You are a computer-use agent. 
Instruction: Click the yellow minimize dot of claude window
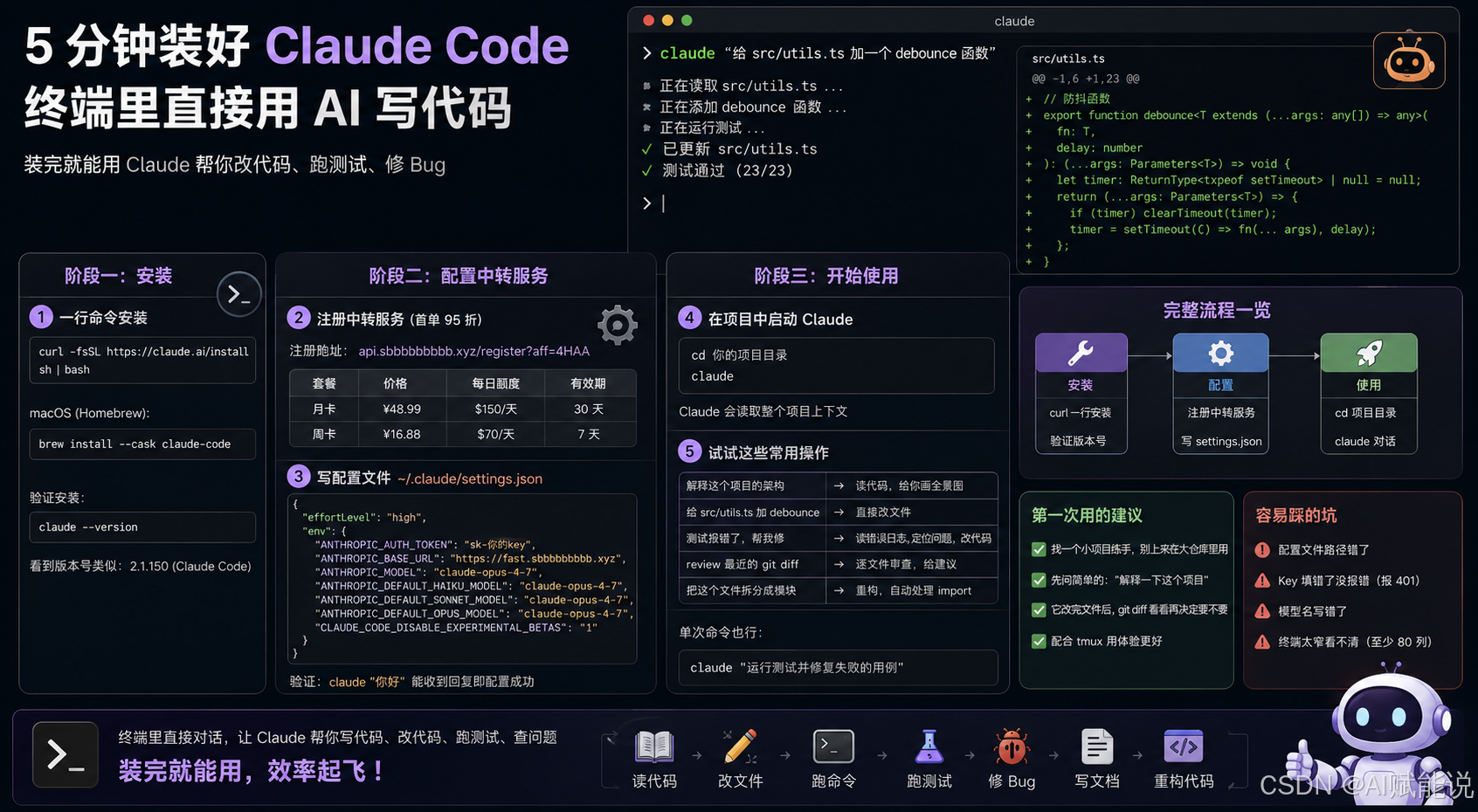(667, 20)
